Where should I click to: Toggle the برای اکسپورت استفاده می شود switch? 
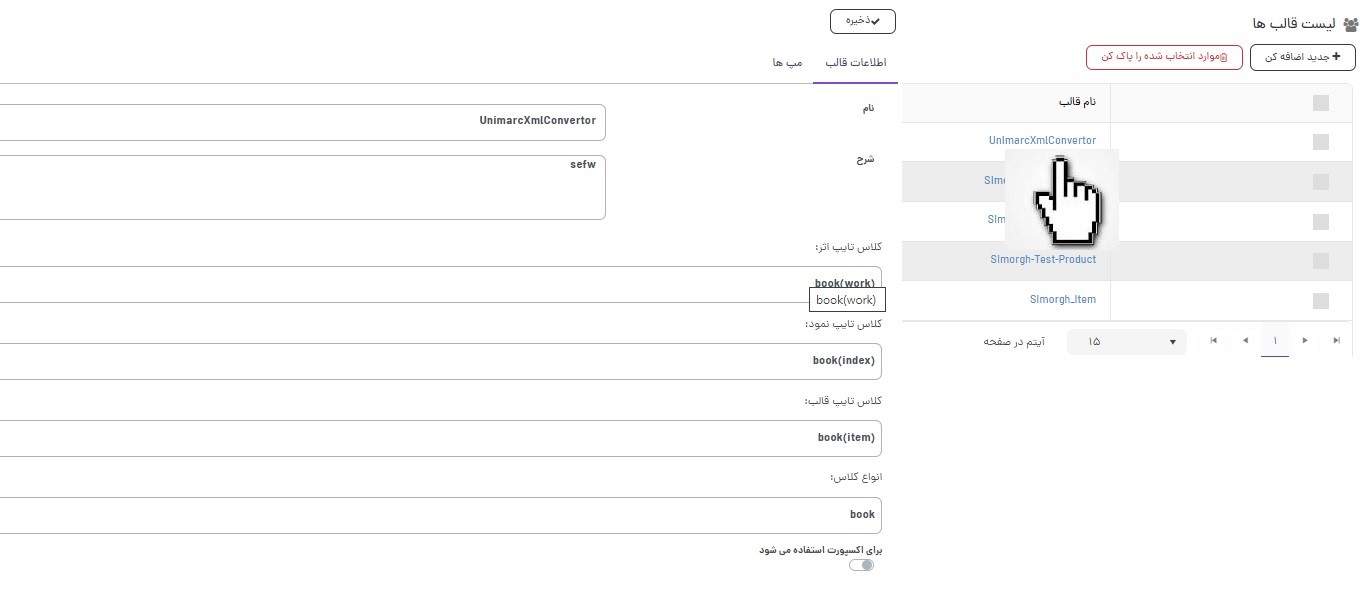click(861, 565)
